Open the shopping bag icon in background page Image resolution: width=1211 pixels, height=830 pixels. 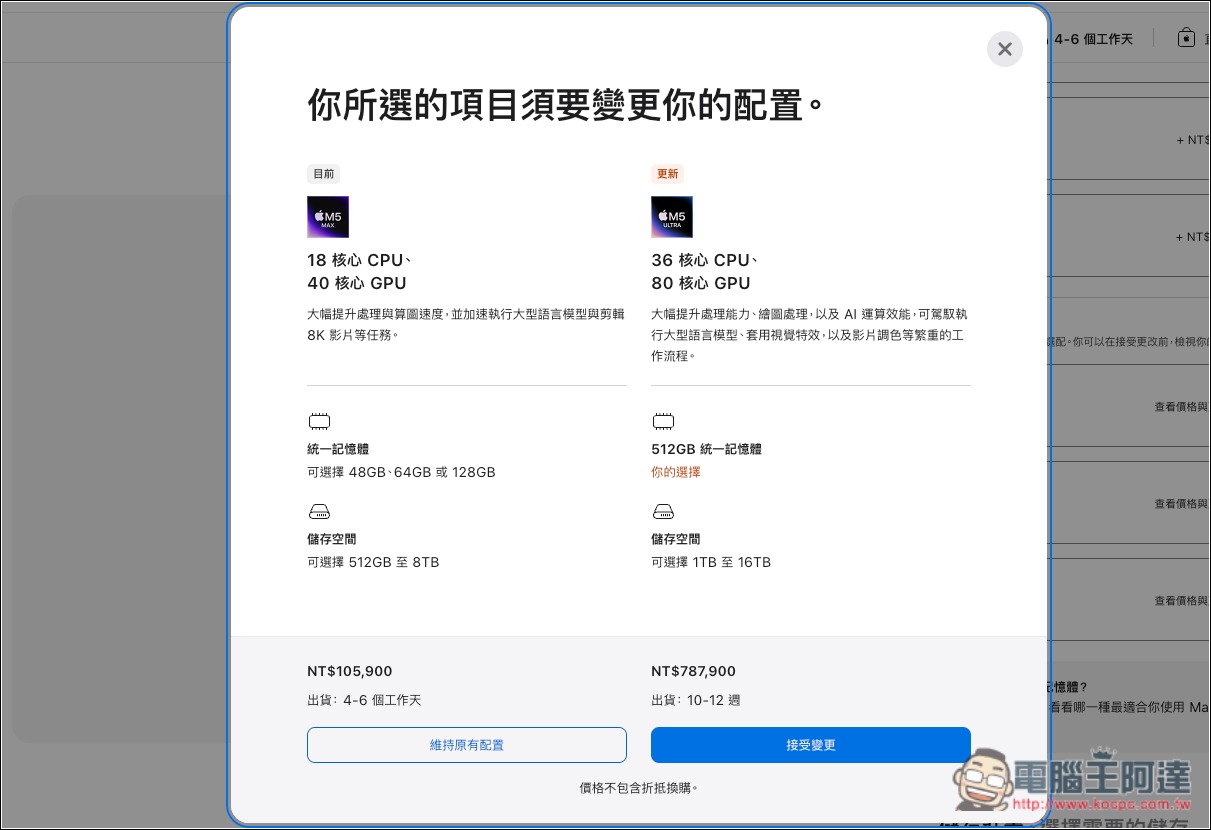1186,38
